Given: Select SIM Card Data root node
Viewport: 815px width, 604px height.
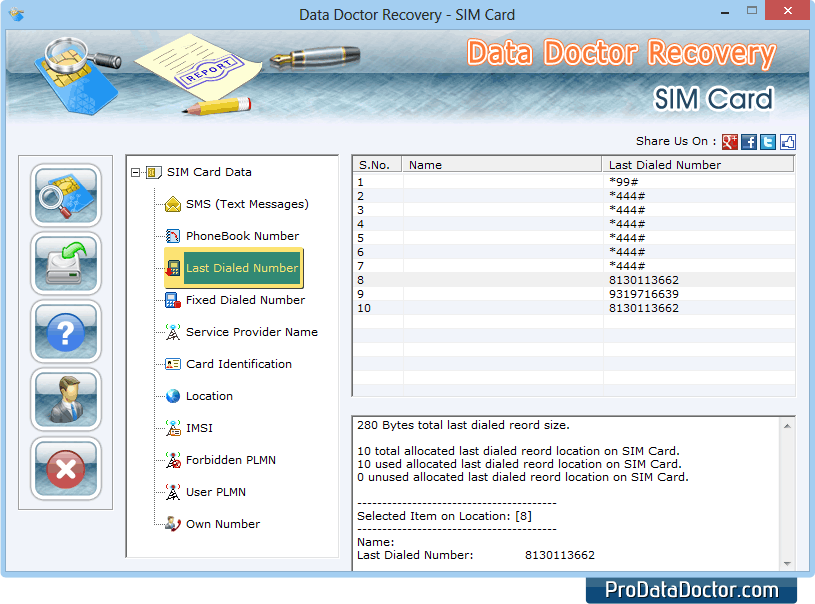Looking at the screenshot, I should [x=209, y=172].
